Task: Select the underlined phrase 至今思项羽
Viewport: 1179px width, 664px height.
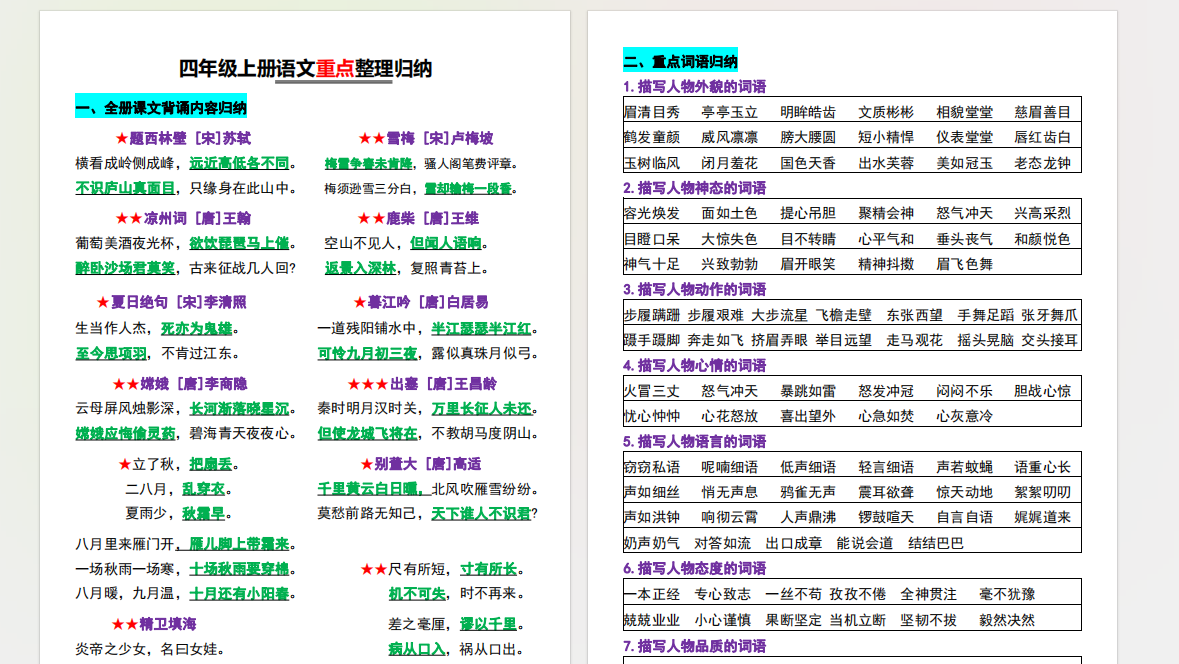Action: (111, 353)
